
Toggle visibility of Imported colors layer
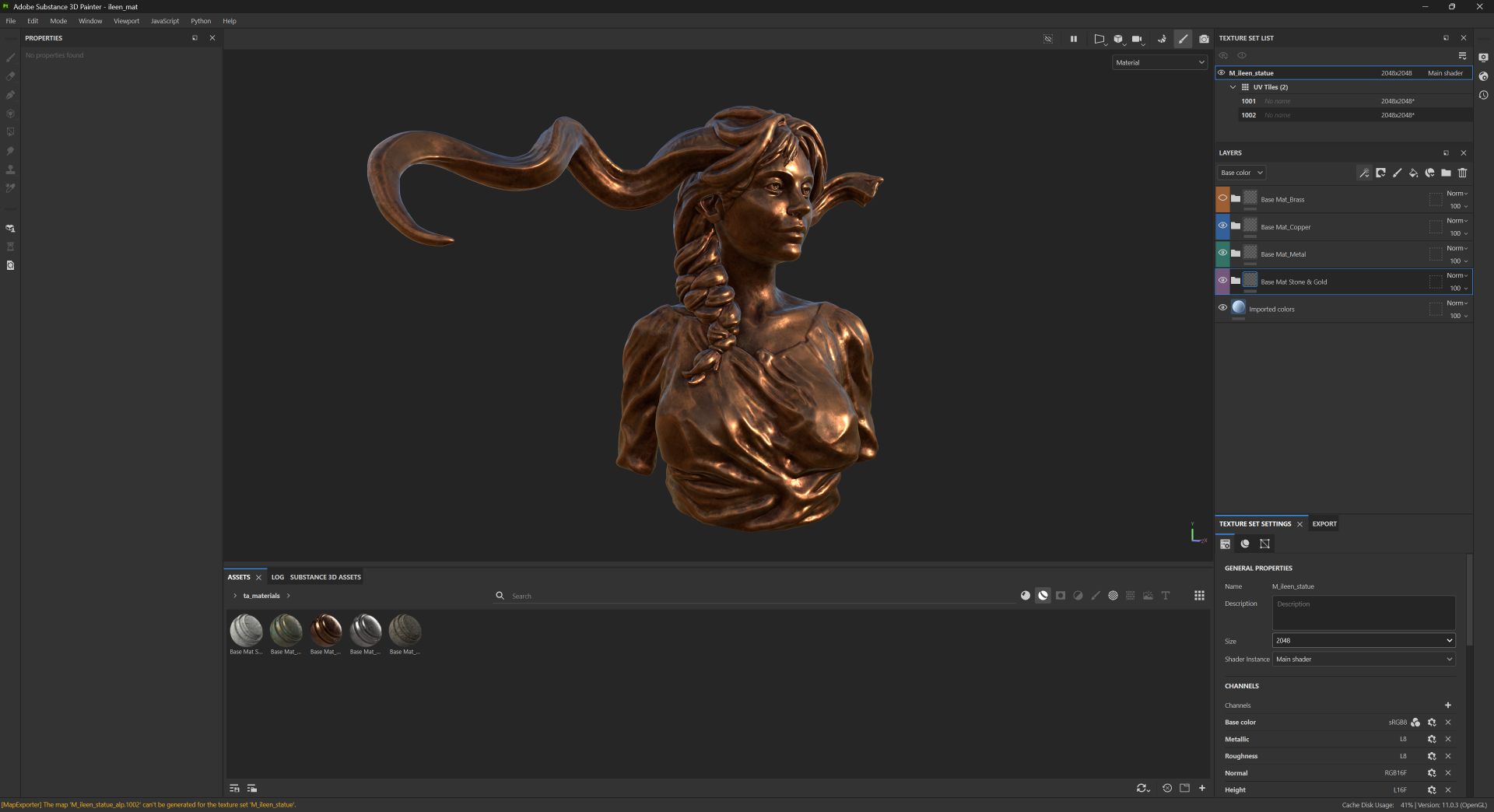(1222, 308)
